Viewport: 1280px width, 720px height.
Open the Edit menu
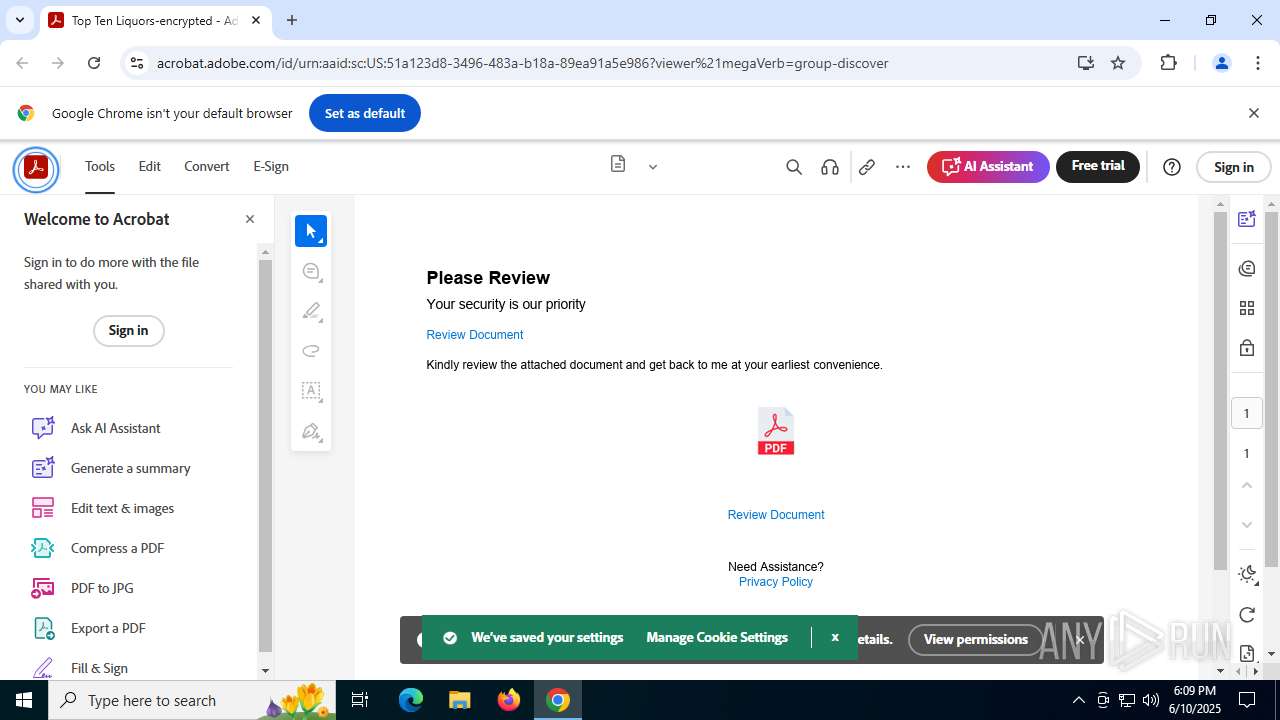click(149, 166)
